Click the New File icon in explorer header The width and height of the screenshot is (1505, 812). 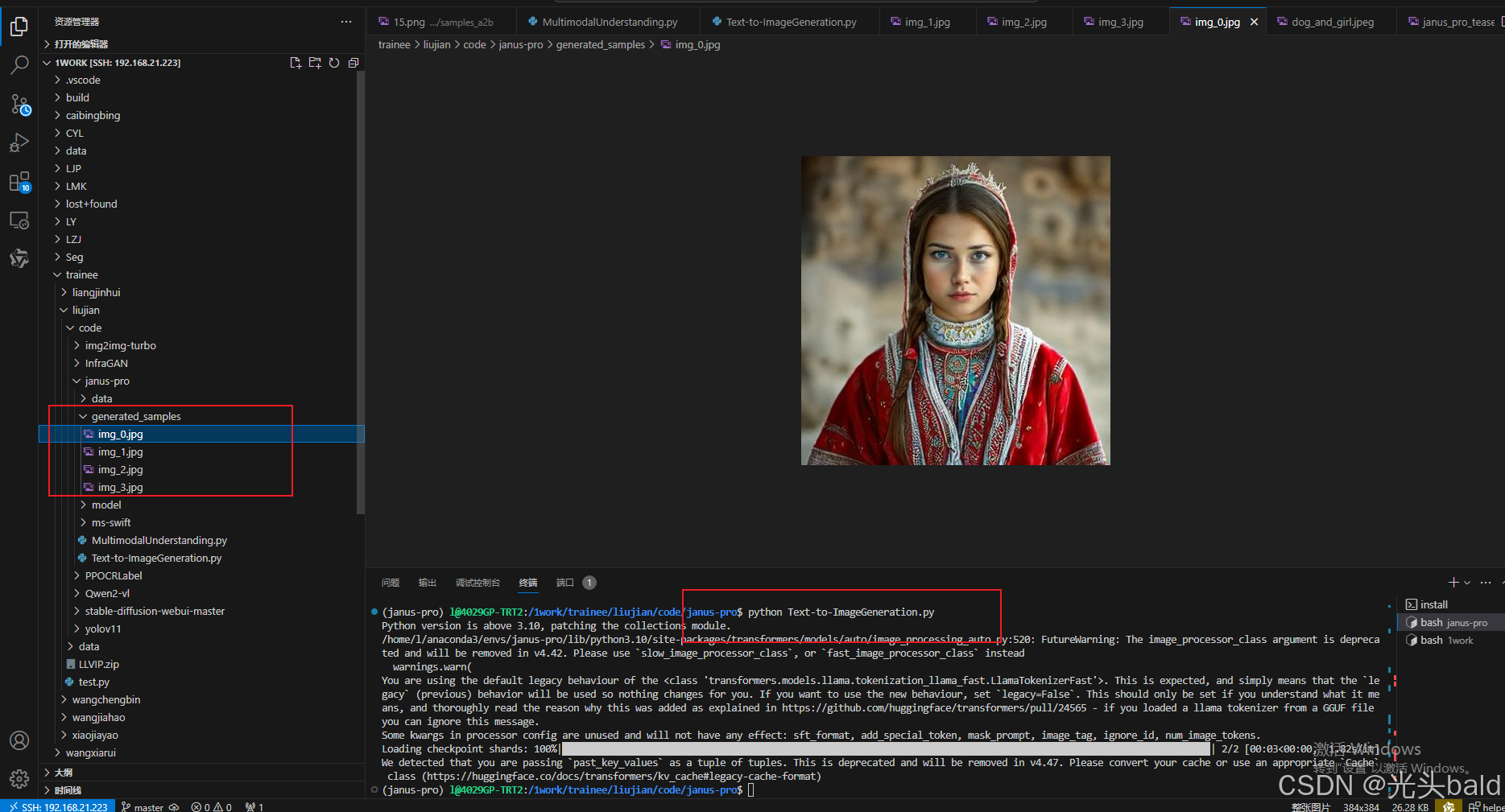coord(296,63)
